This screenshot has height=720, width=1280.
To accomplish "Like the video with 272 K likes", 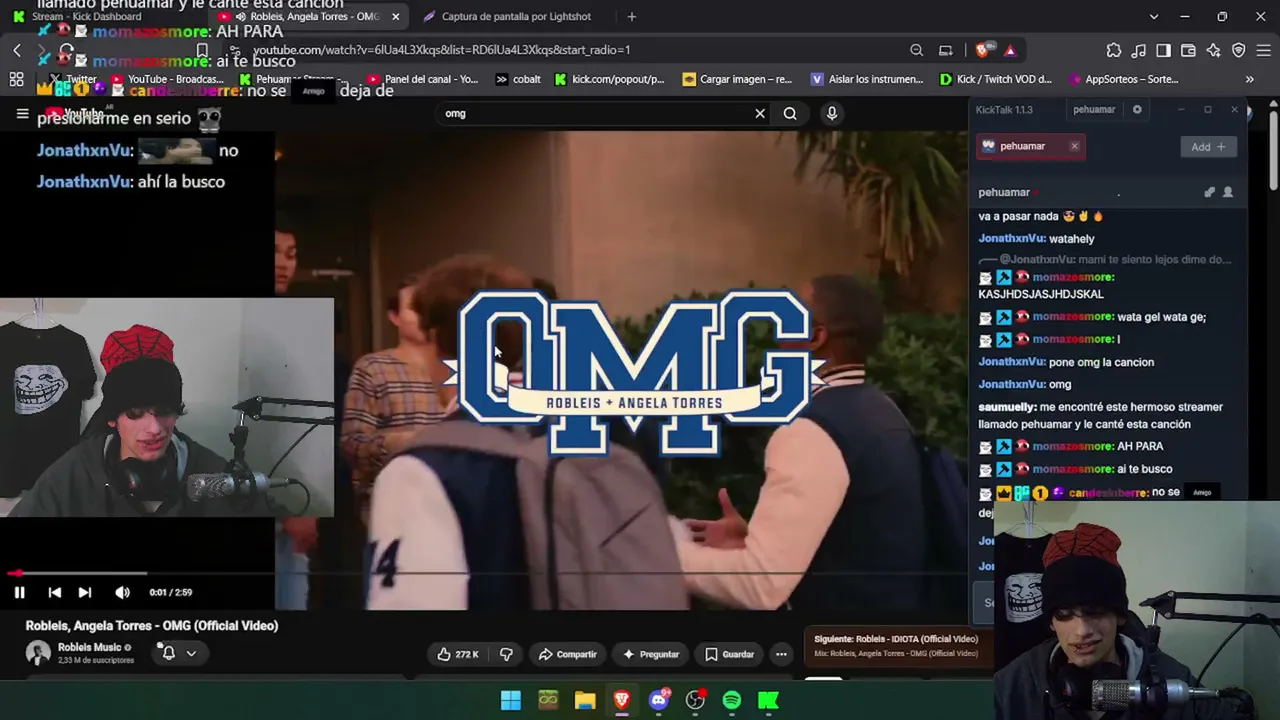I will click(x=458, y=654).
